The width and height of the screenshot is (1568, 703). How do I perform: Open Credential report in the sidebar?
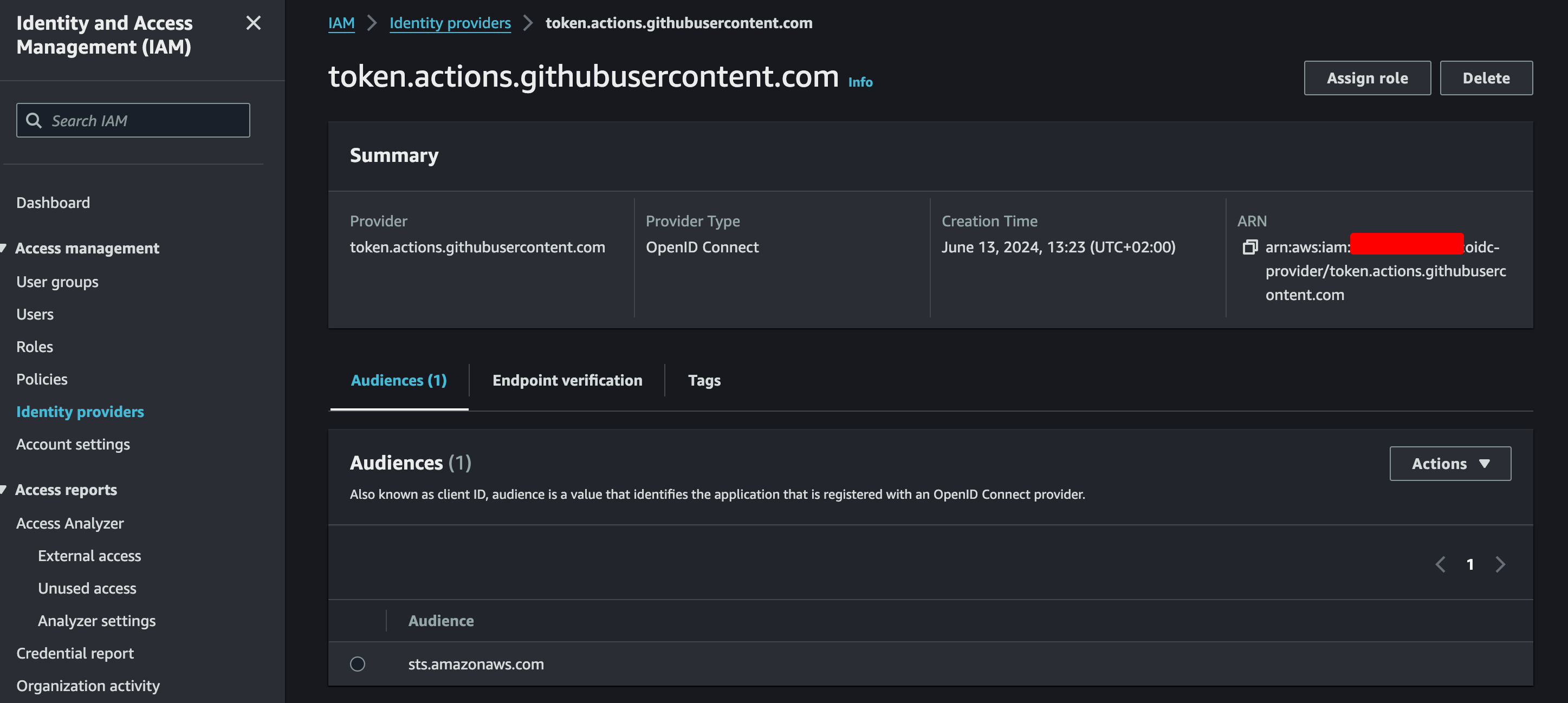(x=75, y=654)
